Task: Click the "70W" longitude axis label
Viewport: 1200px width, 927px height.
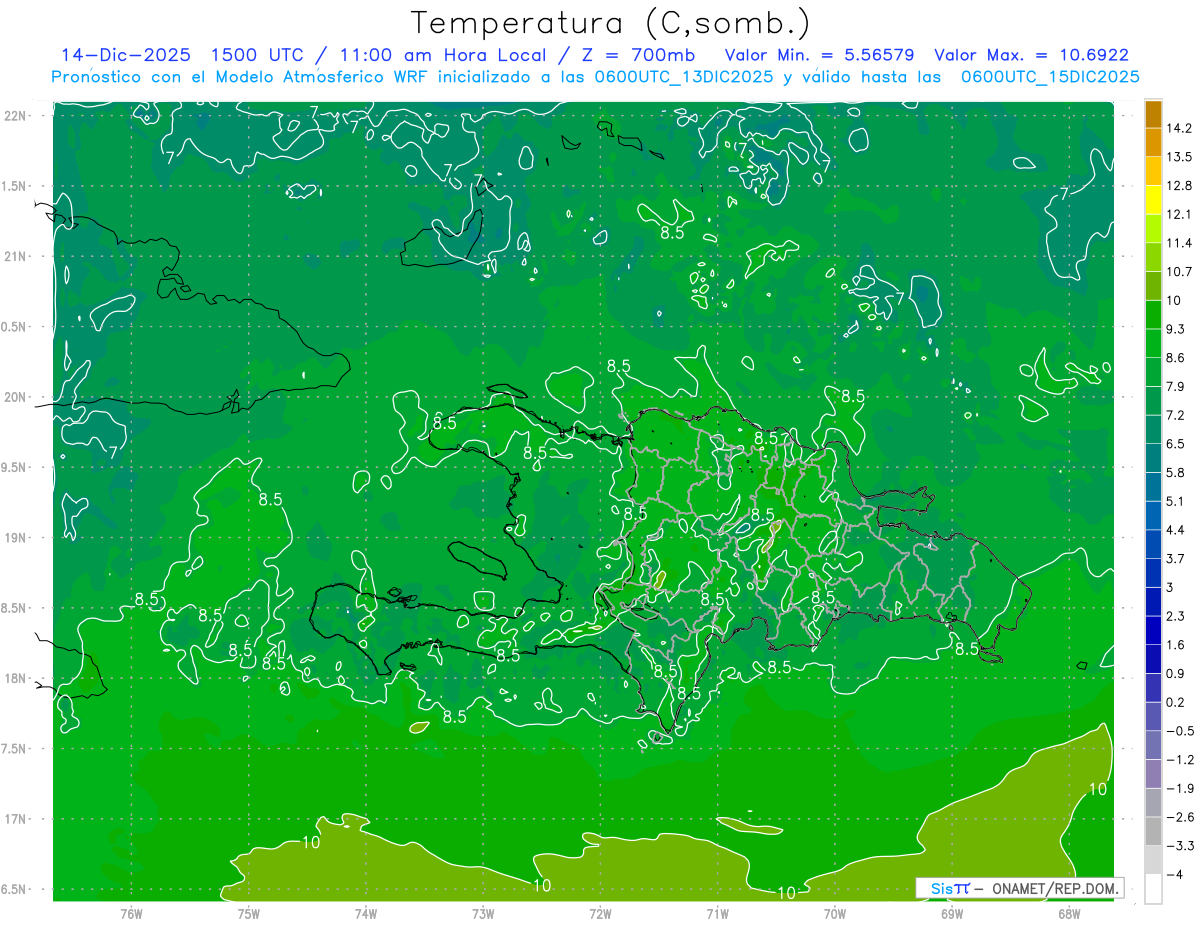Action: point(835,913)
